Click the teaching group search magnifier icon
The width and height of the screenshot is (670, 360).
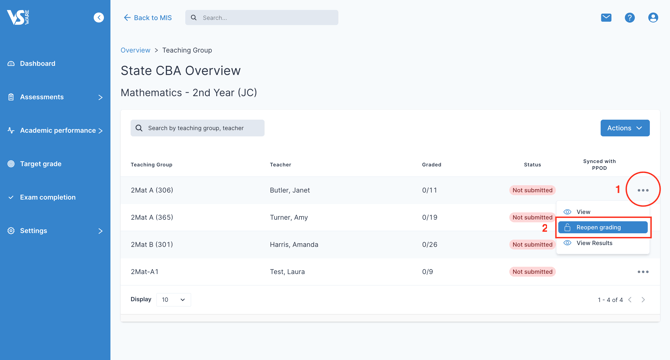click(x=139, y=128)
